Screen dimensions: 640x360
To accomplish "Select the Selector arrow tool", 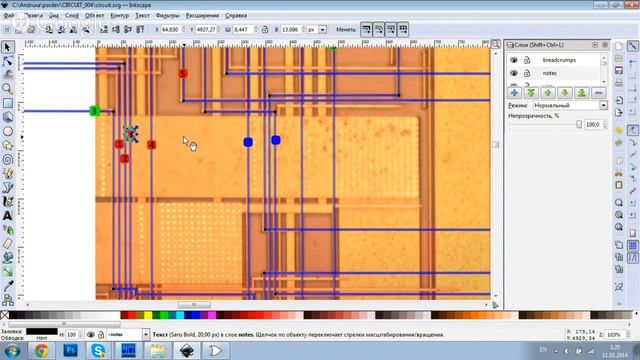I will [7, 47].
